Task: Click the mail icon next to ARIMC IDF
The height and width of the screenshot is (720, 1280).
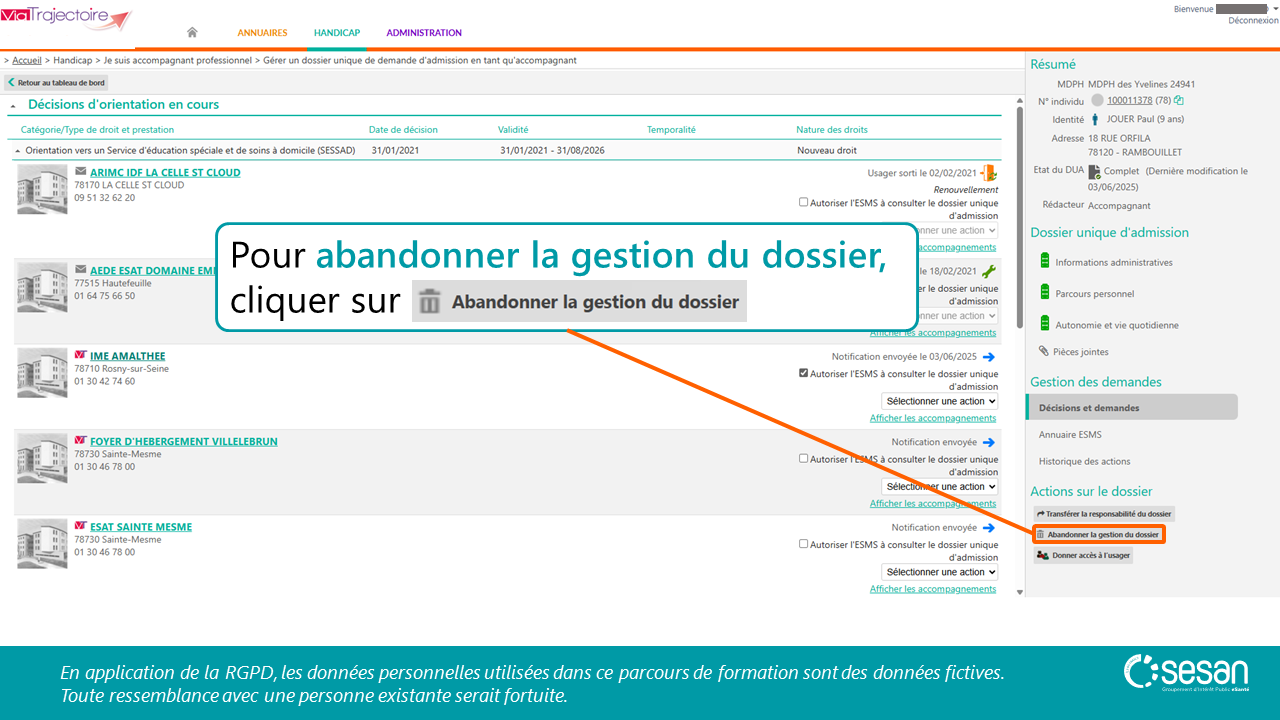Action: pos(81,172)
